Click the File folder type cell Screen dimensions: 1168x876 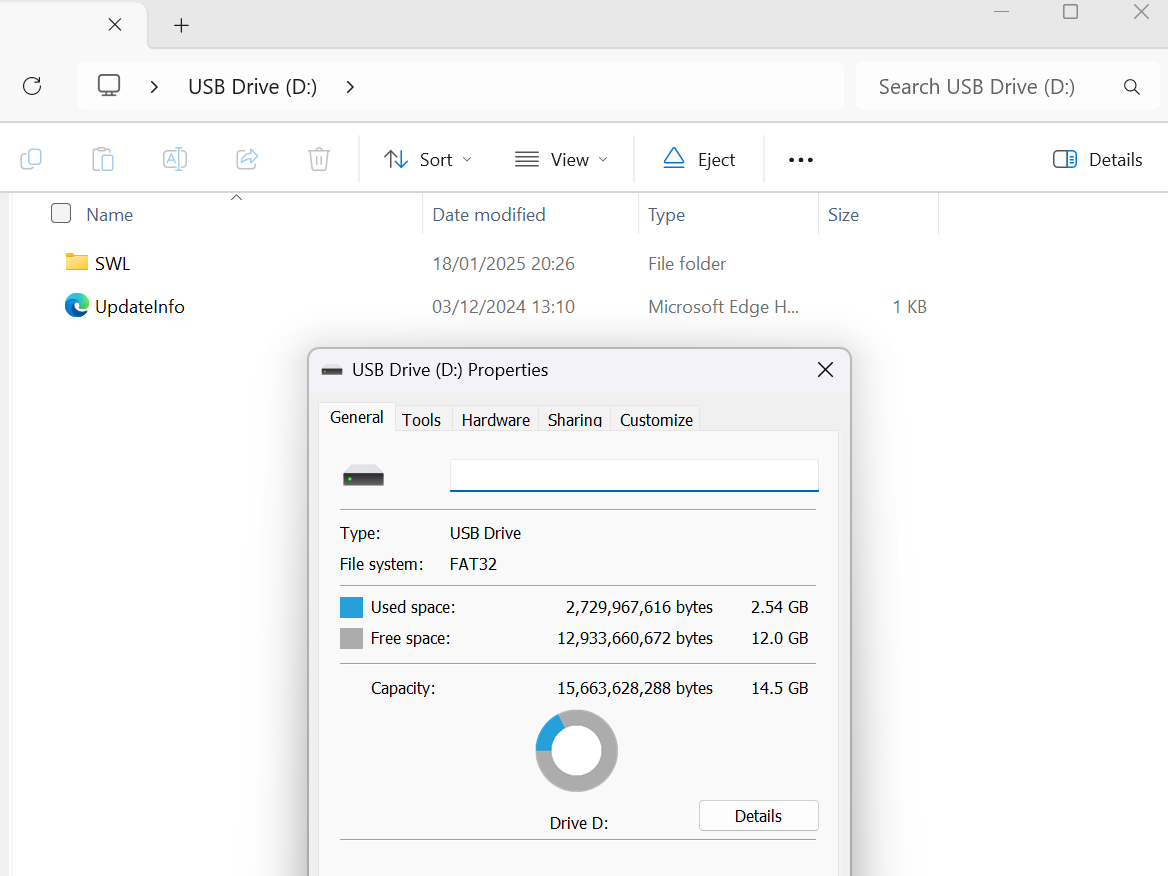(x=687, y=264)
